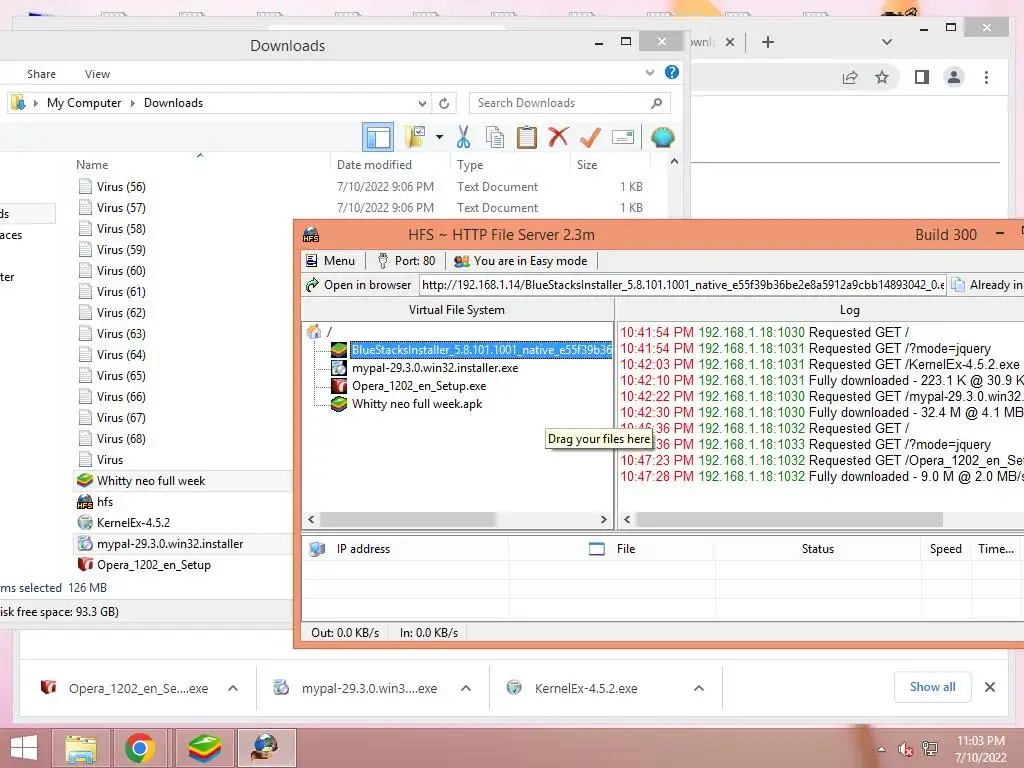Click the copy-to-clipboard Already in button

[987, 285]
